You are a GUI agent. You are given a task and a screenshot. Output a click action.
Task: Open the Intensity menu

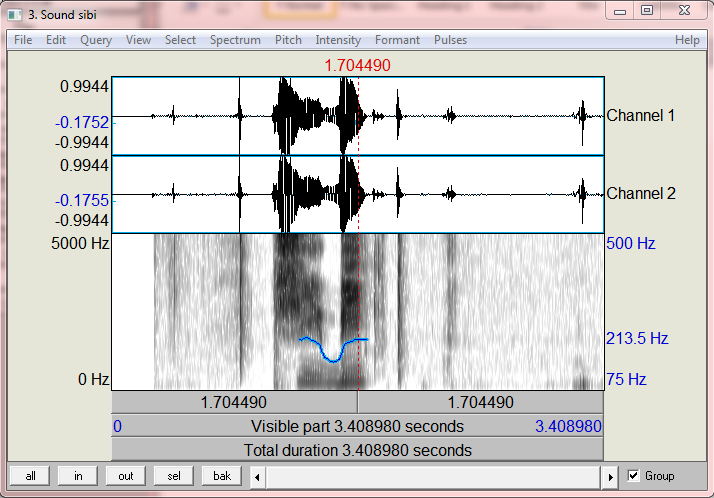(x=338, y=40)
